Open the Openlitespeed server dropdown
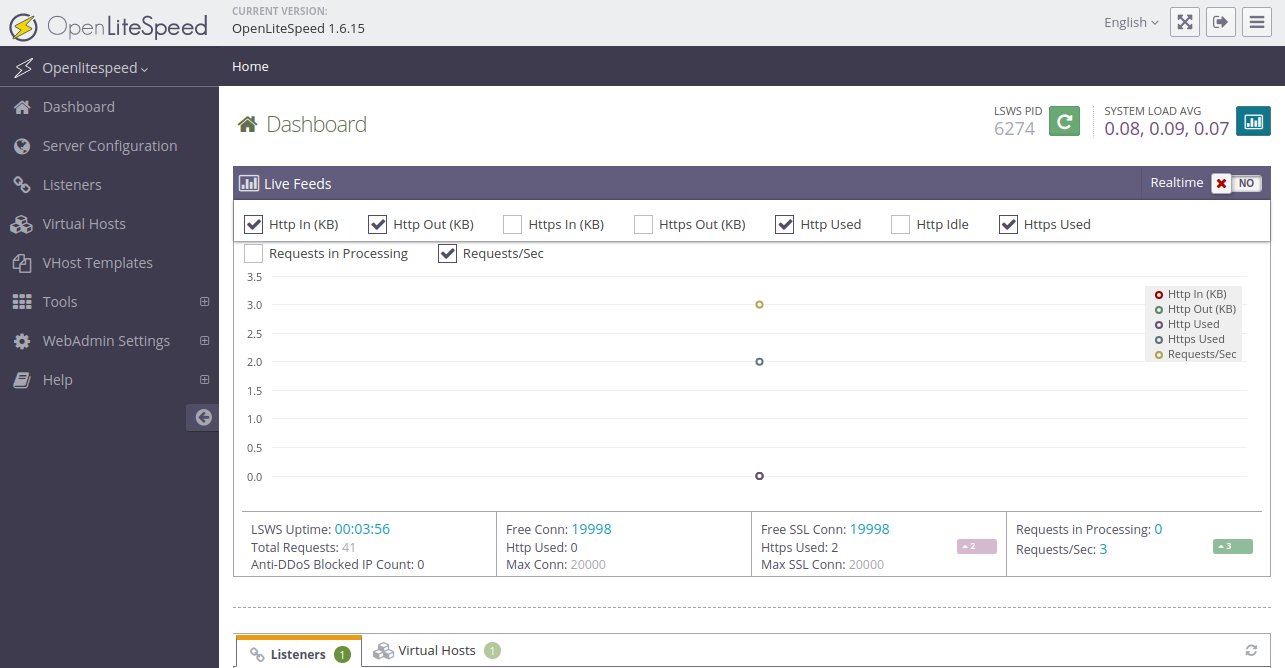 (95, 68)
